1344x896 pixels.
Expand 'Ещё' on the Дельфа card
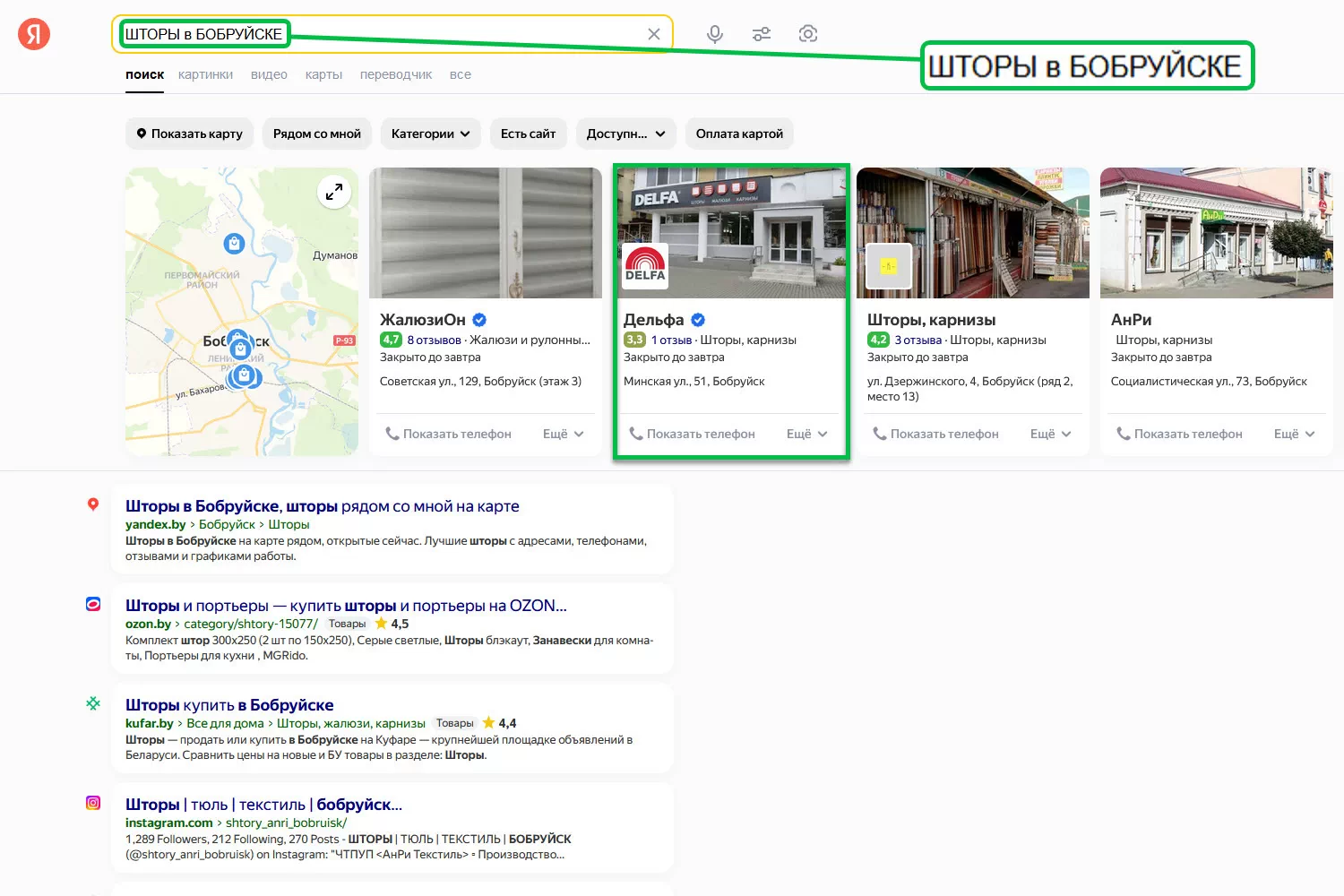pos(806,434)
